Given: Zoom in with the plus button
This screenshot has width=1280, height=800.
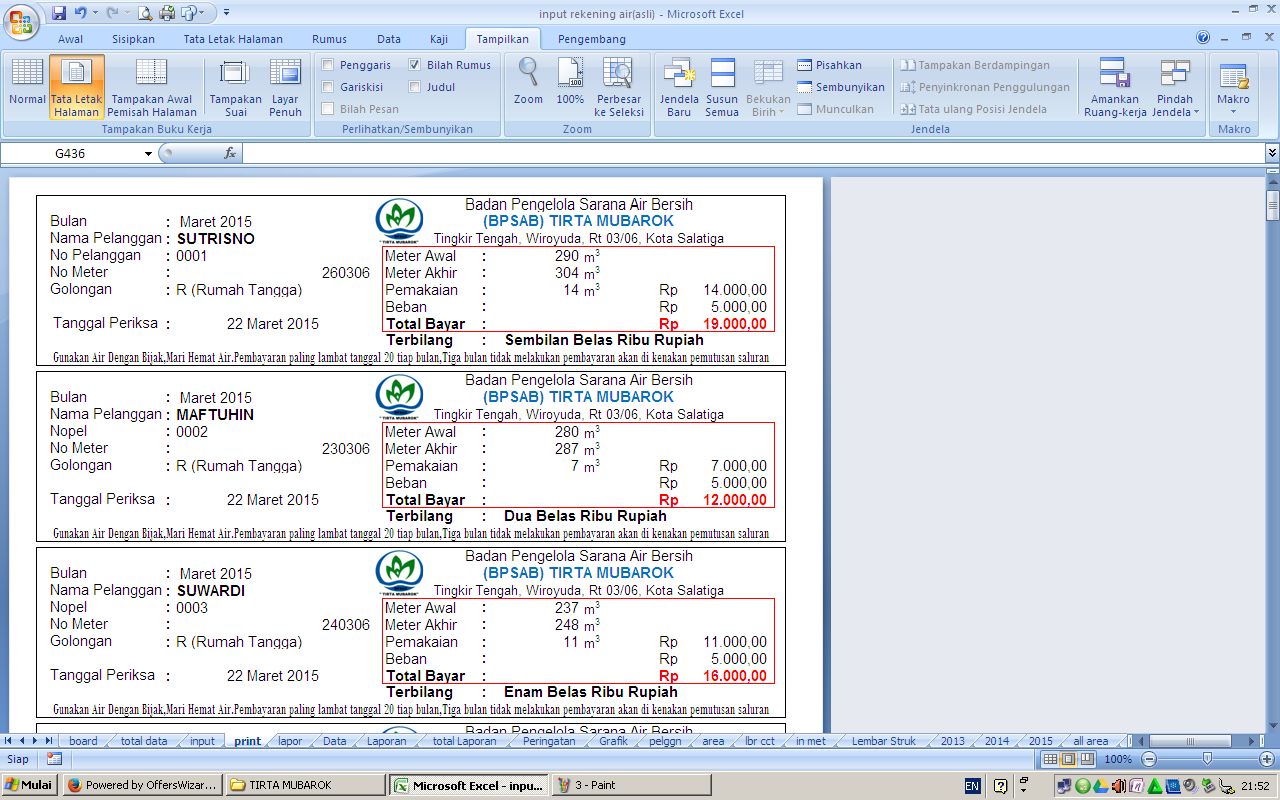Looking at the screenshot, I should [x=1265, y=759].
